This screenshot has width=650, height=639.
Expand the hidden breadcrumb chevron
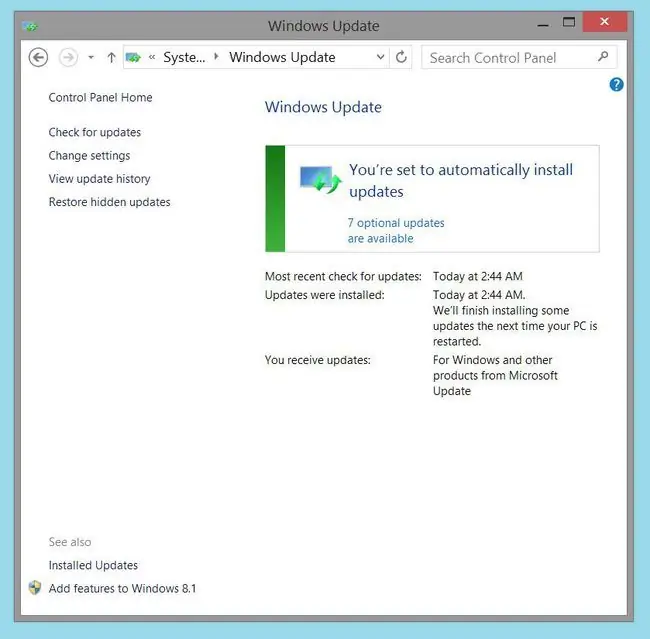pyautogui.click(x=152, y=57)
